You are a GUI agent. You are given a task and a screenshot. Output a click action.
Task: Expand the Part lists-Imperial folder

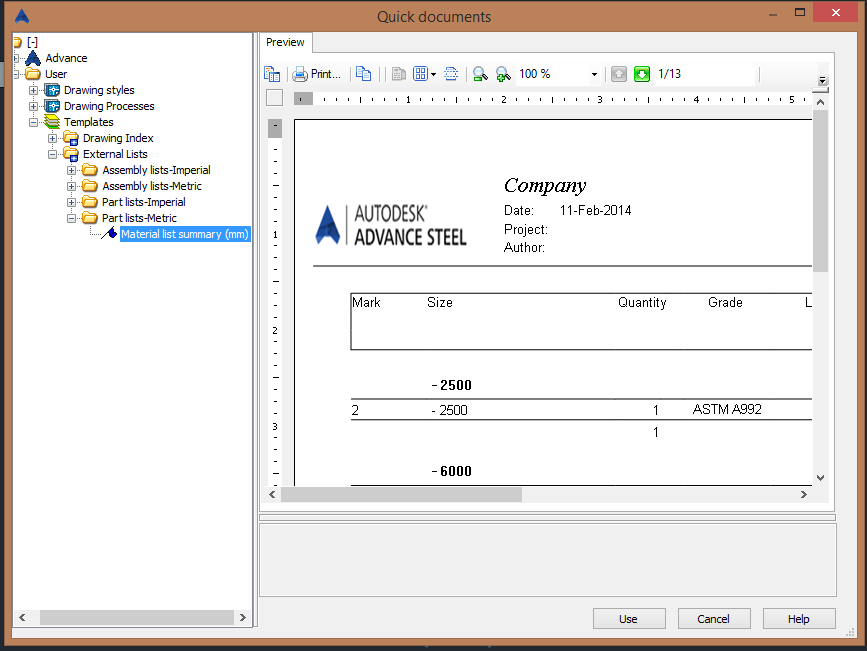[x=71, y=202]
